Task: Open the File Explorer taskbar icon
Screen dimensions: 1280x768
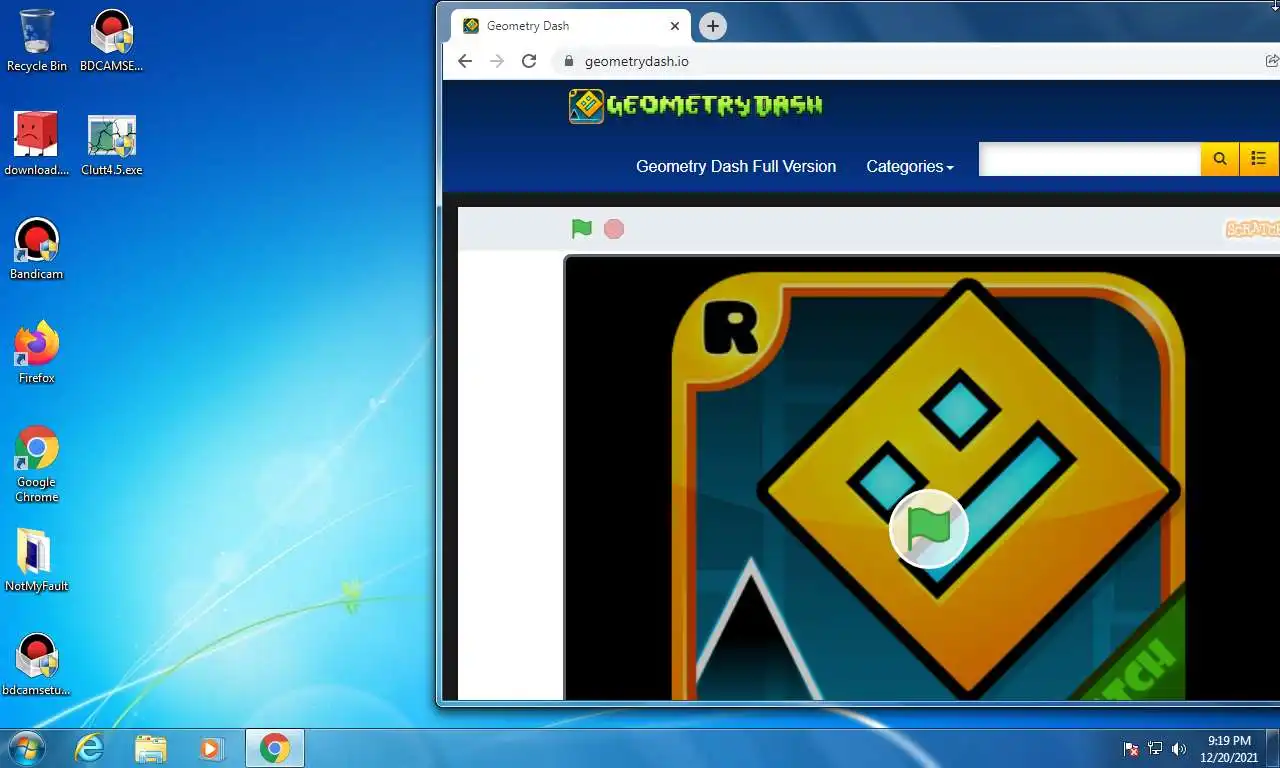Action: 151,748
